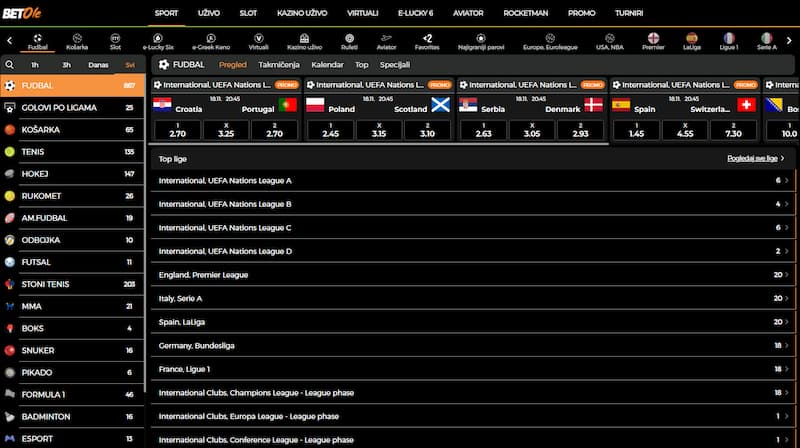Pick Croatia win odds 2.70
800x448 pixels.
coord(178,130)
